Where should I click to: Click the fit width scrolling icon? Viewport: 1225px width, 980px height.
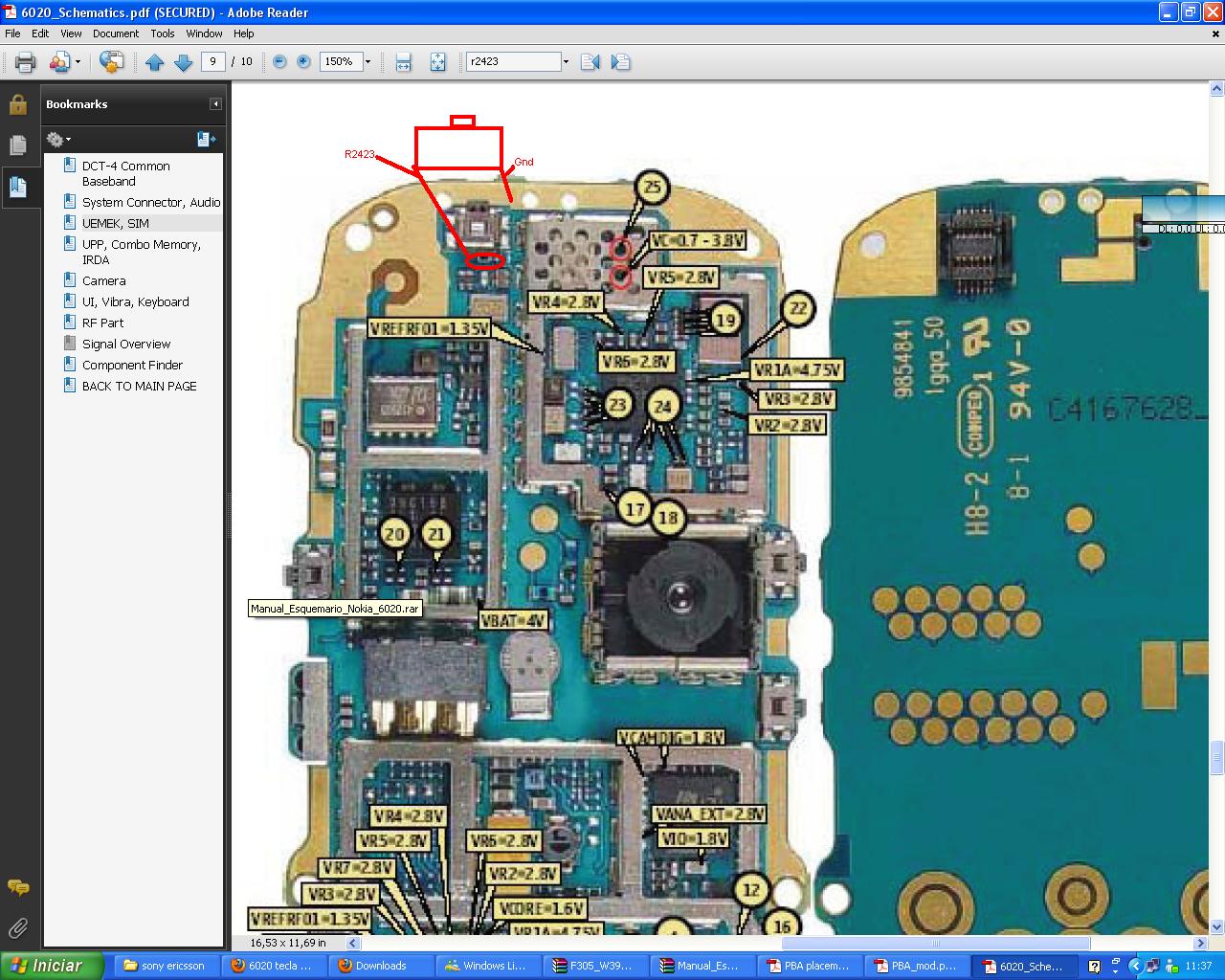403,62
